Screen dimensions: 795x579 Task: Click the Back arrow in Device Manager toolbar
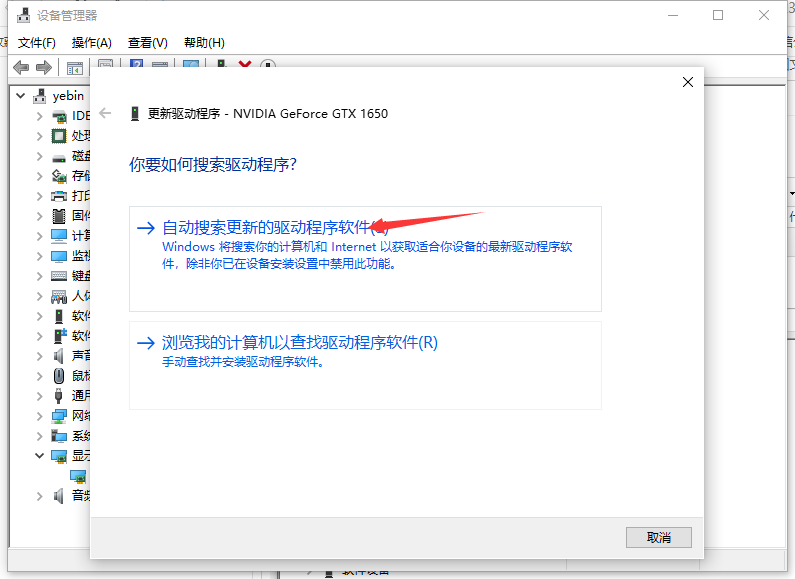pos(21,67)
